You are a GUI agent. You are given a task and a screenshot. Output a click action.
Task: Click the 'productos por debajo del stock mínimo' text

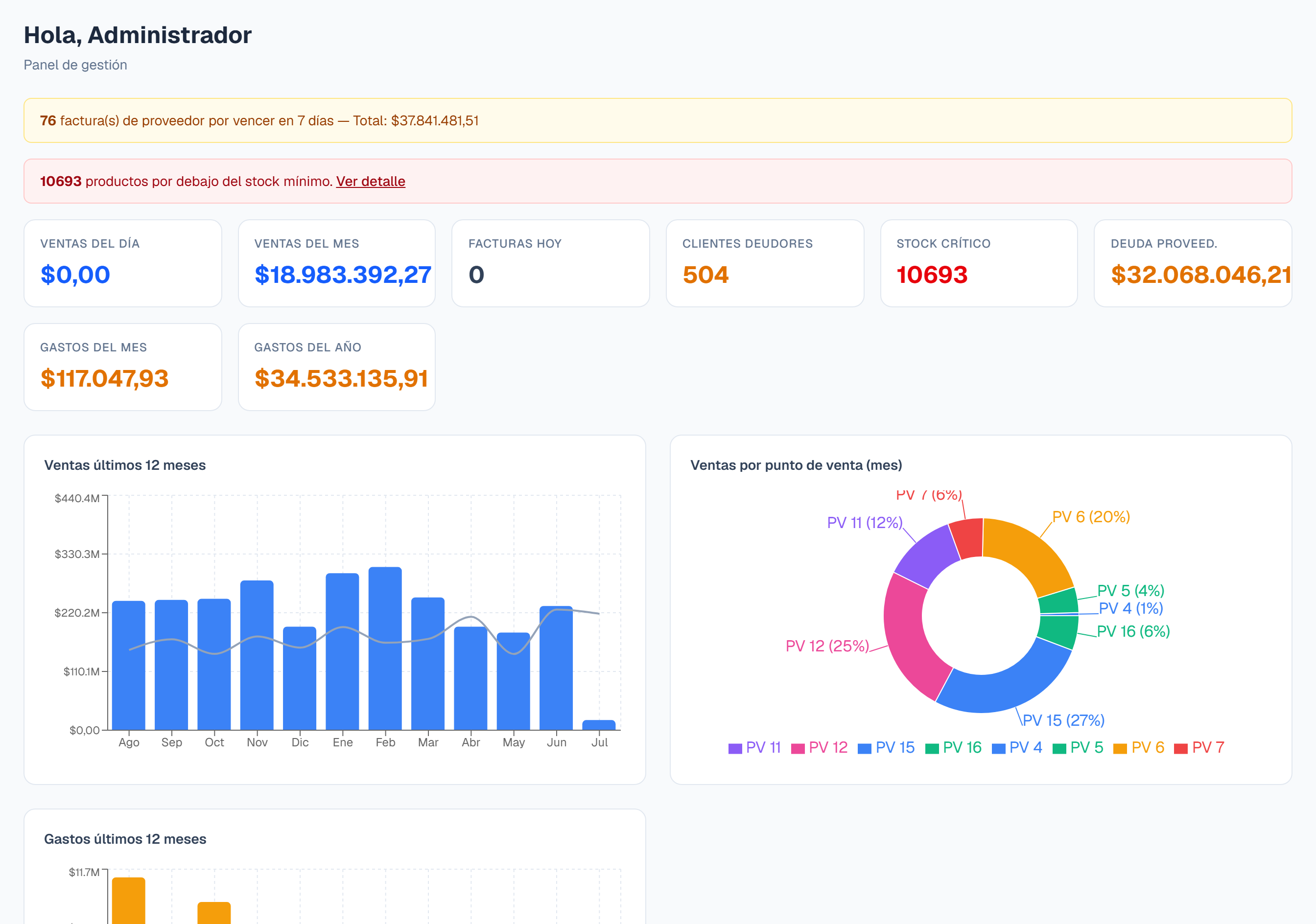(x=209, y=182)
